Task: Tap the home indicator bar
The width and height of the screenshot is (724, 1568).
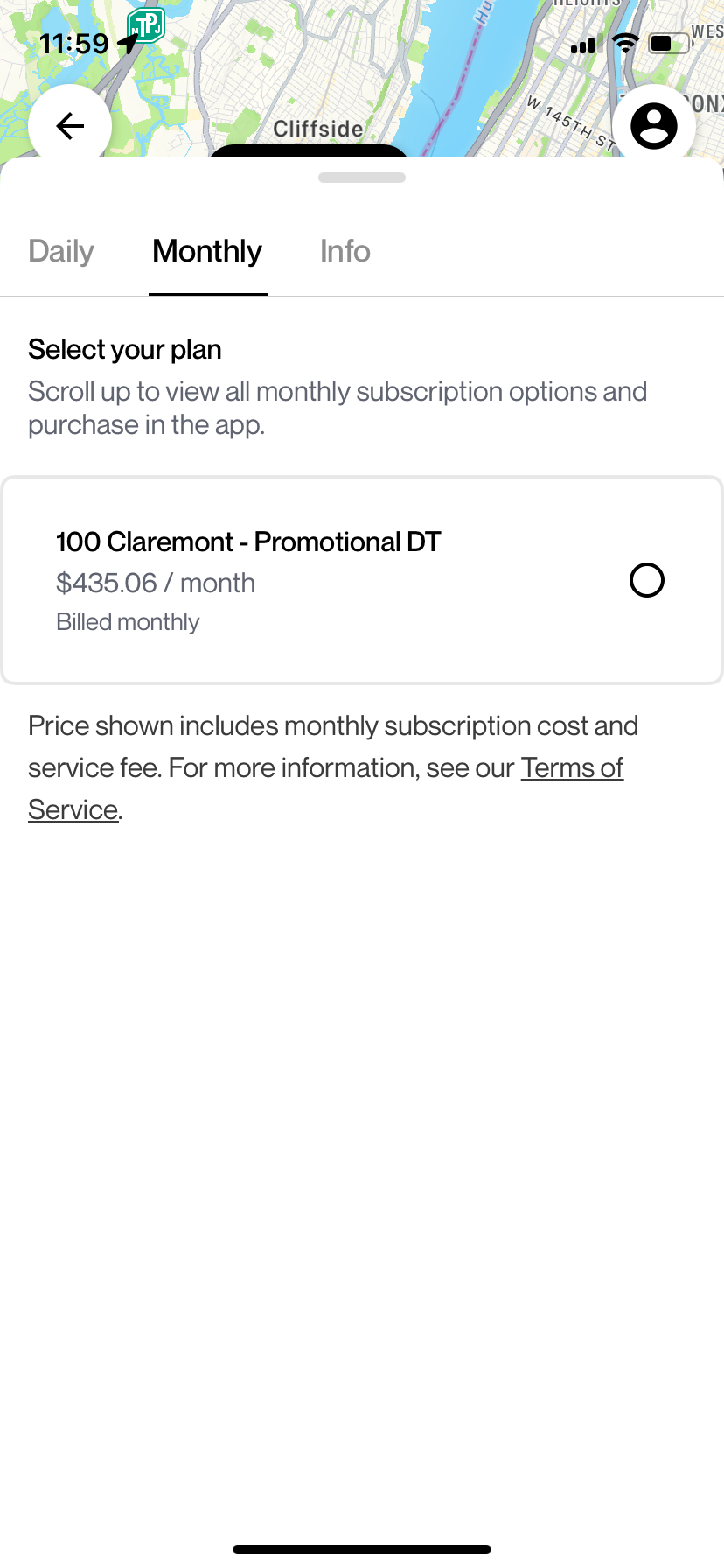Action: click(362, 1550)
